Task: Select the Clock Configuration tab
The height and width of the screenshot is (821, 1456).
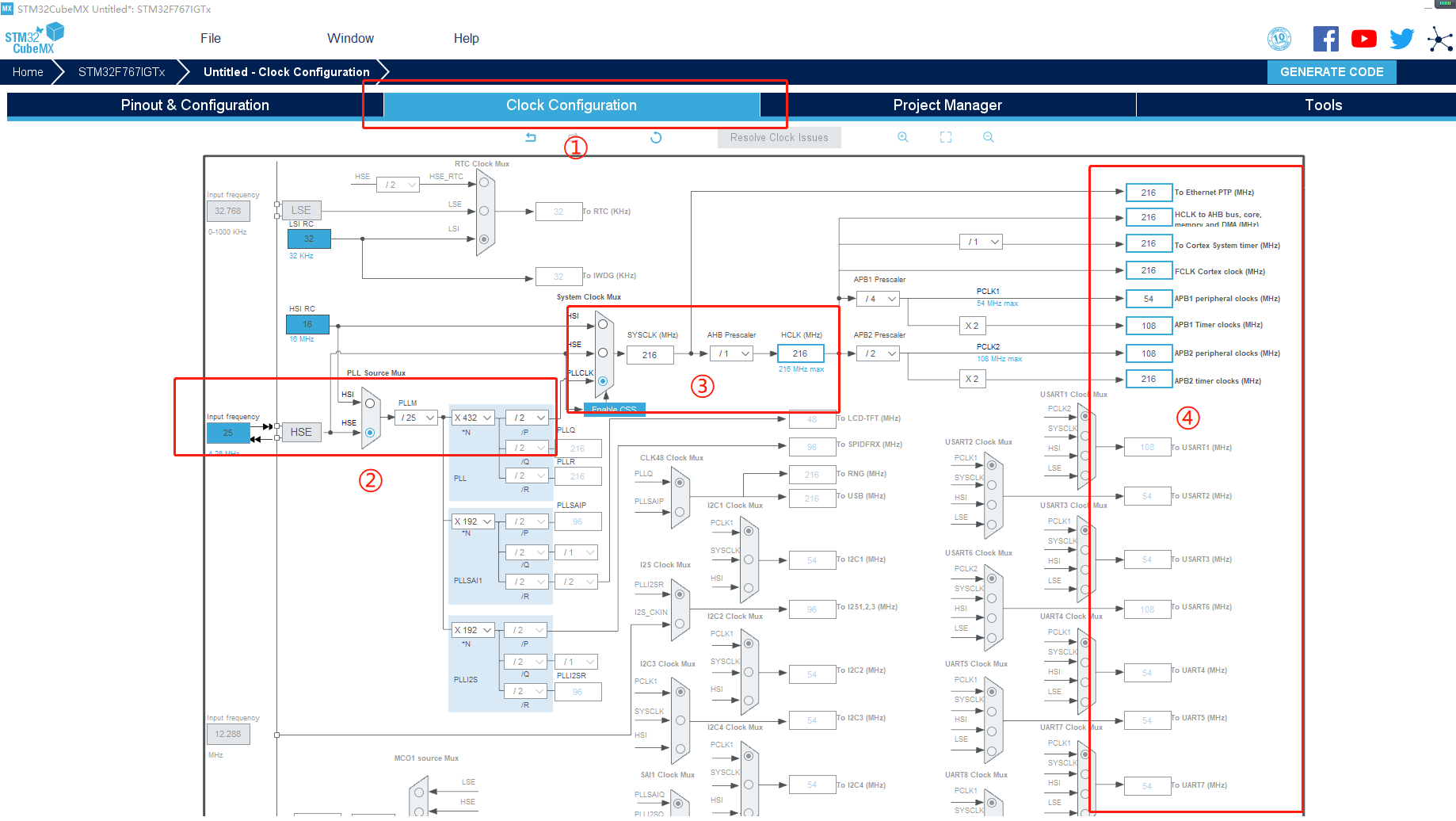Action: tap(571, 105)
